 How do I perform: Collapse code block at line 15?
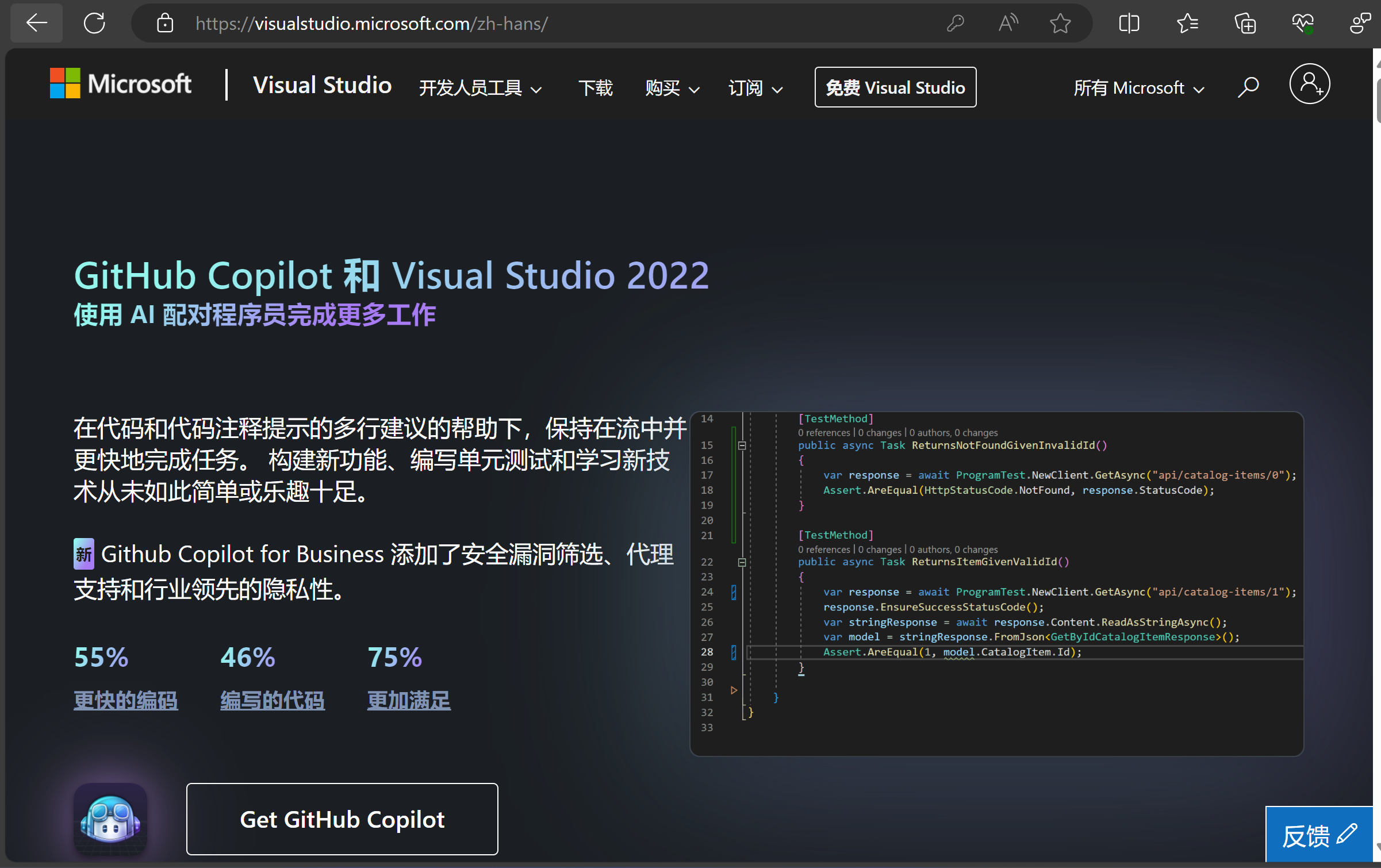click(x=742, y=445)
